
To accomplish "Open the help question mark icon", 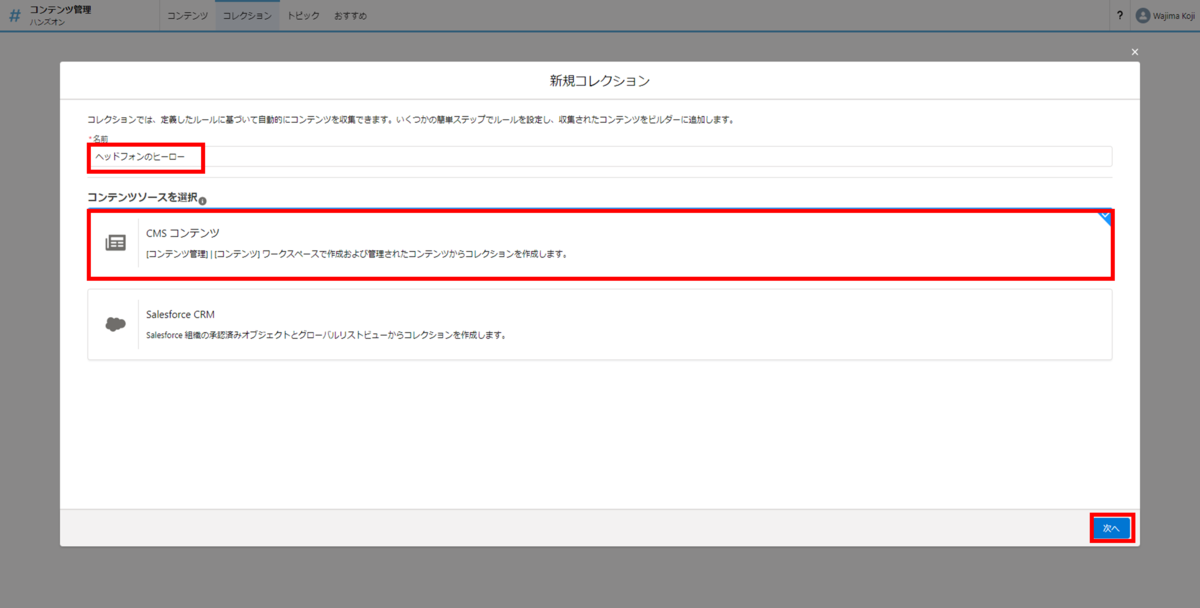I will [x=1119, y=15].
